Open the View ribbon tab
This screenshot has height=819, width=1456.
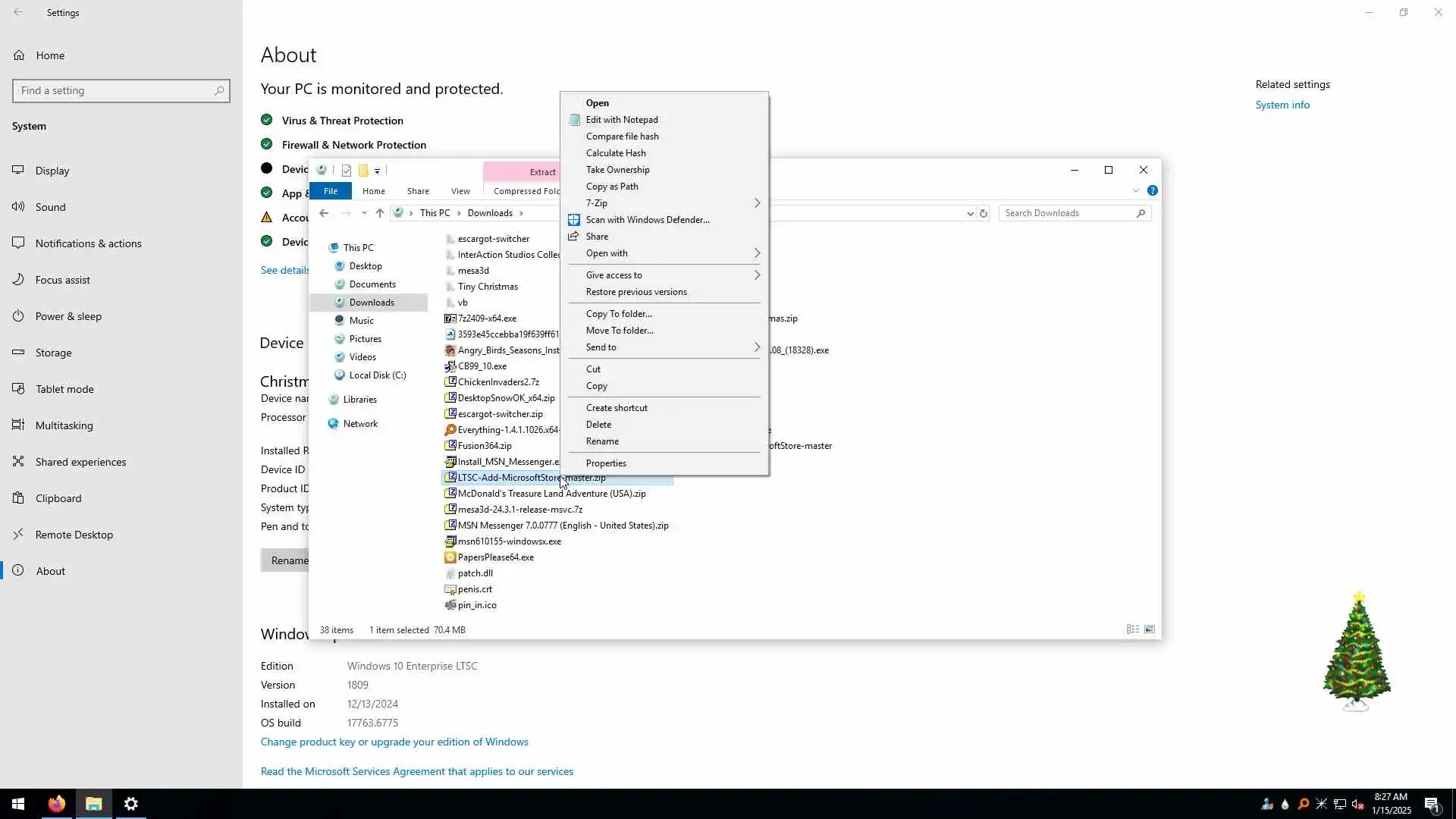tap(460, 191)
